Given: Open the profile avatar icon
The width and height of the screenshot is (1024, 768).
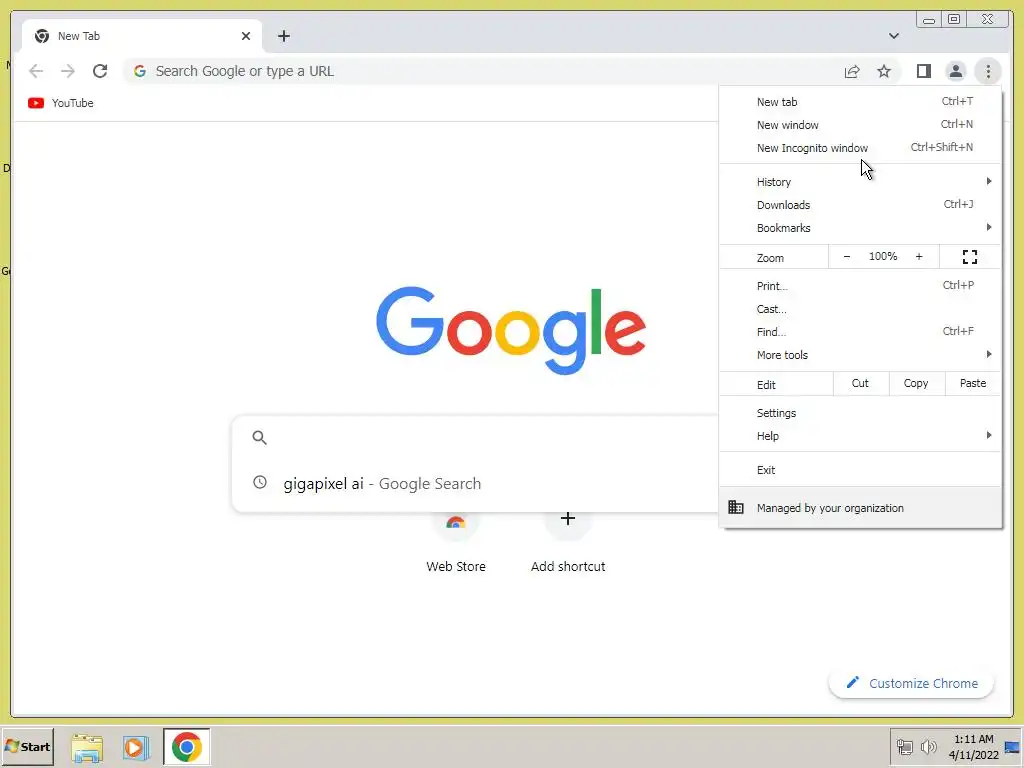Looking at the screenshot, I should click(x=955, y=71).
